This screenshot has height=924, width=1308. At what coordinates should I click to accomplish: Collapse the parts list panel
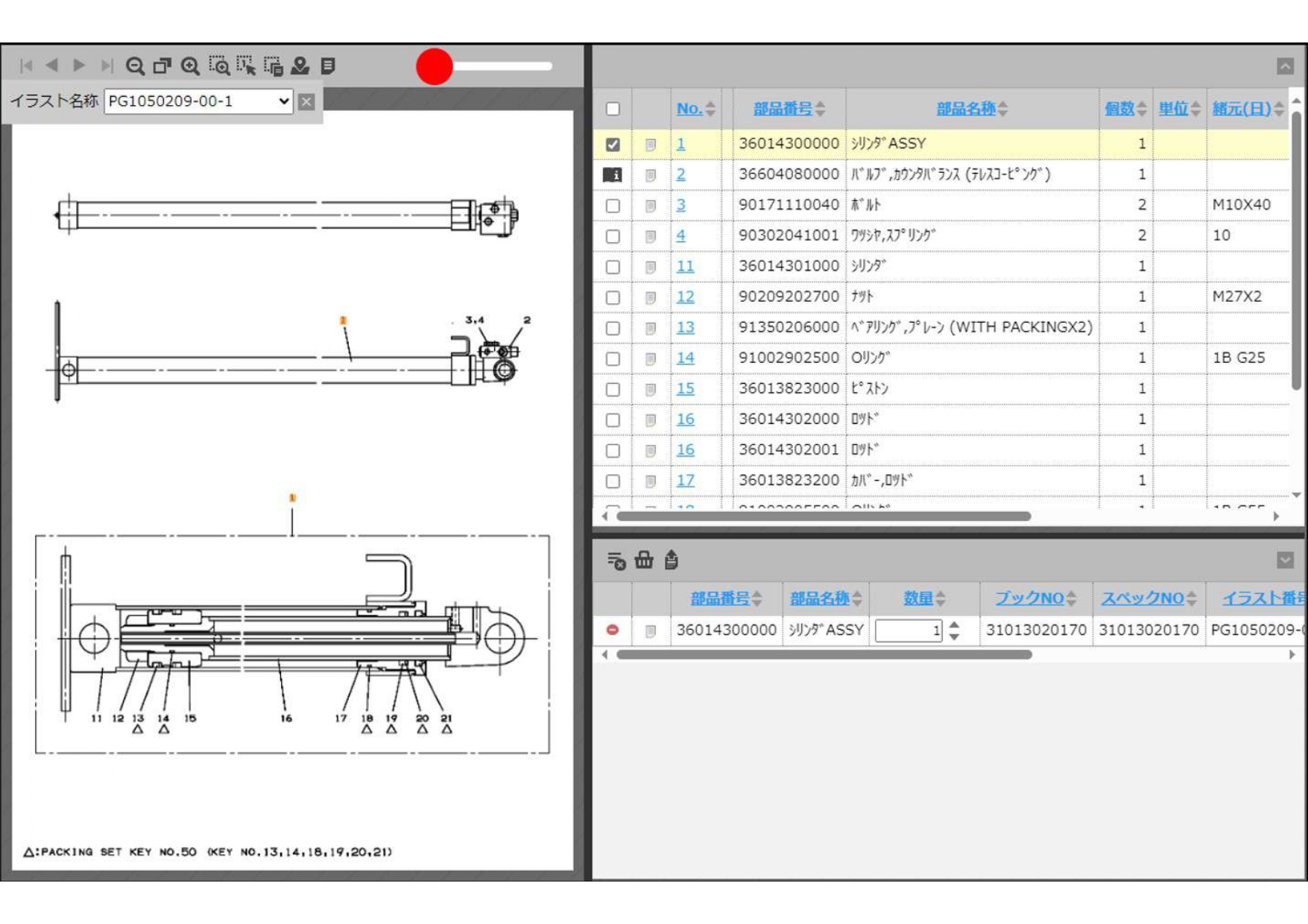1285,66
